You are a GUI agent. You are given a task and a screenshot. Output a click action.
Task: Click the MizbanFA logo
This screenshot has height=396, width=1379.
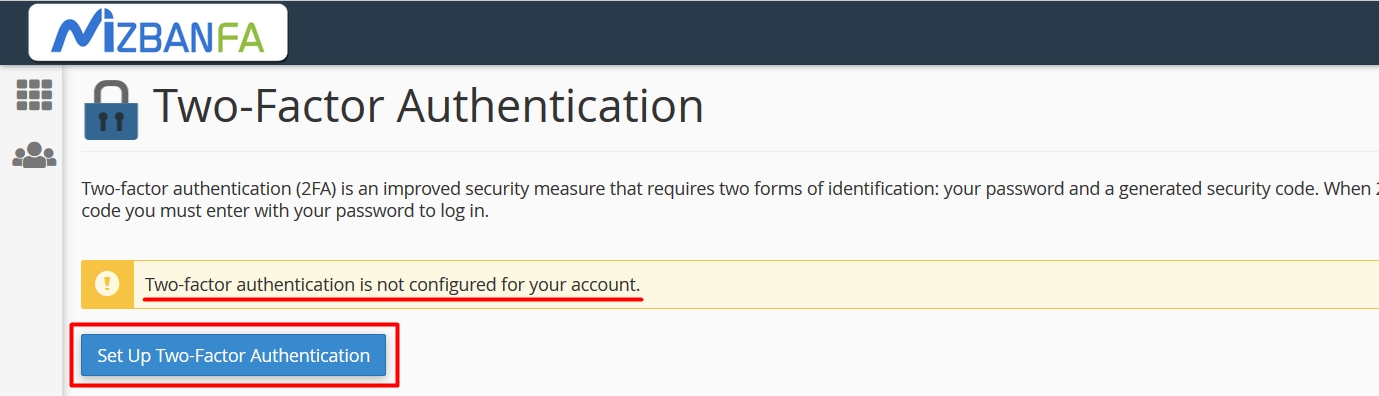158,34
